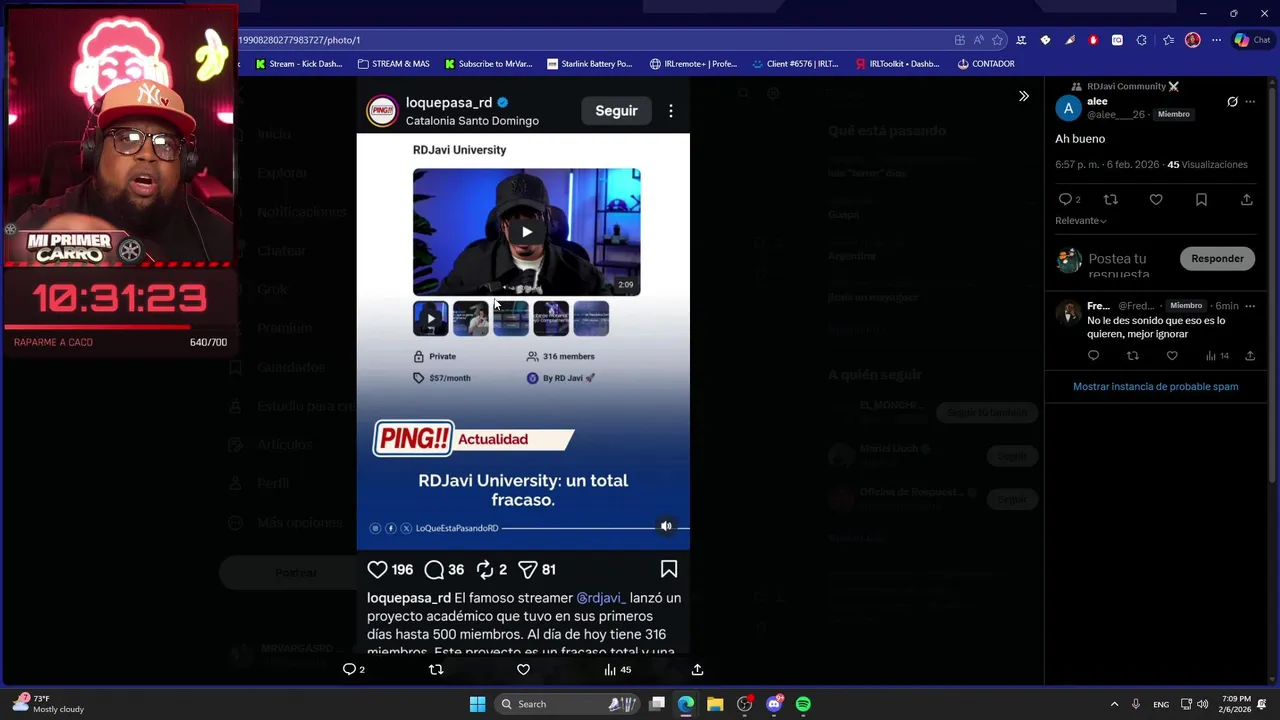Share the post via paper plane icon (81)

coord(528,569)
